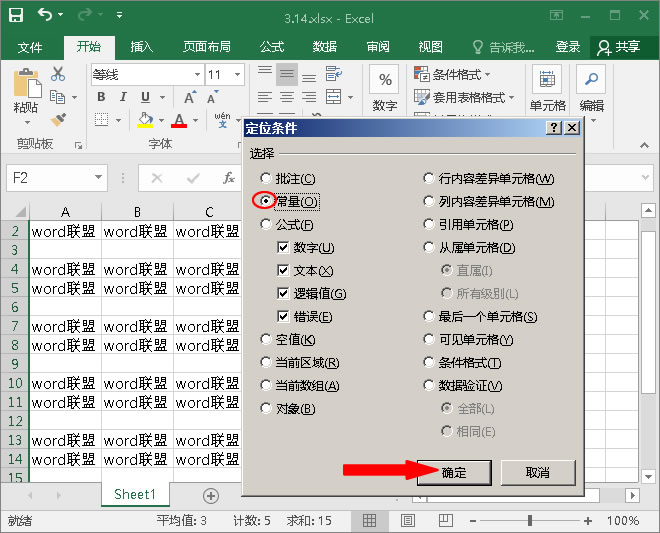Click the 告诉我 search box
Image resolution: width=660 pixels, height=533 pixels.
point(503,47)
